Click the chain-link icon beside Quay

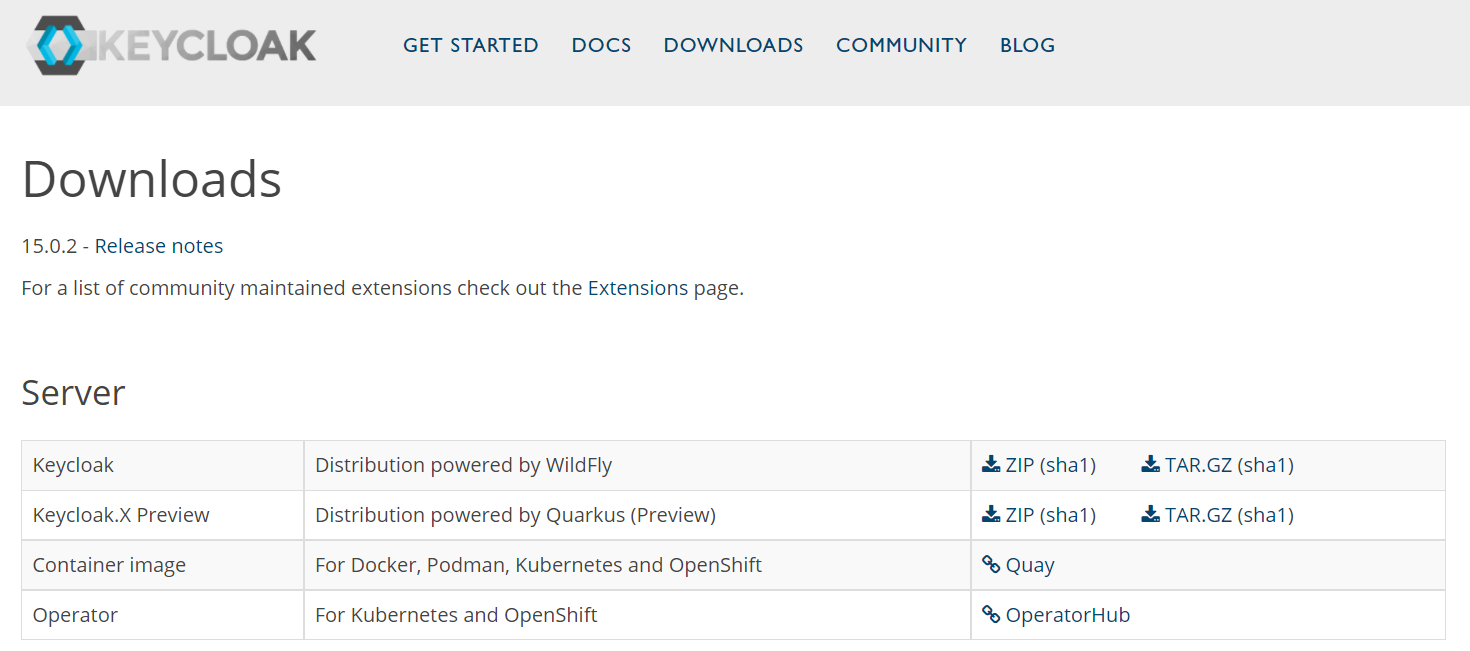coord(991,564)
